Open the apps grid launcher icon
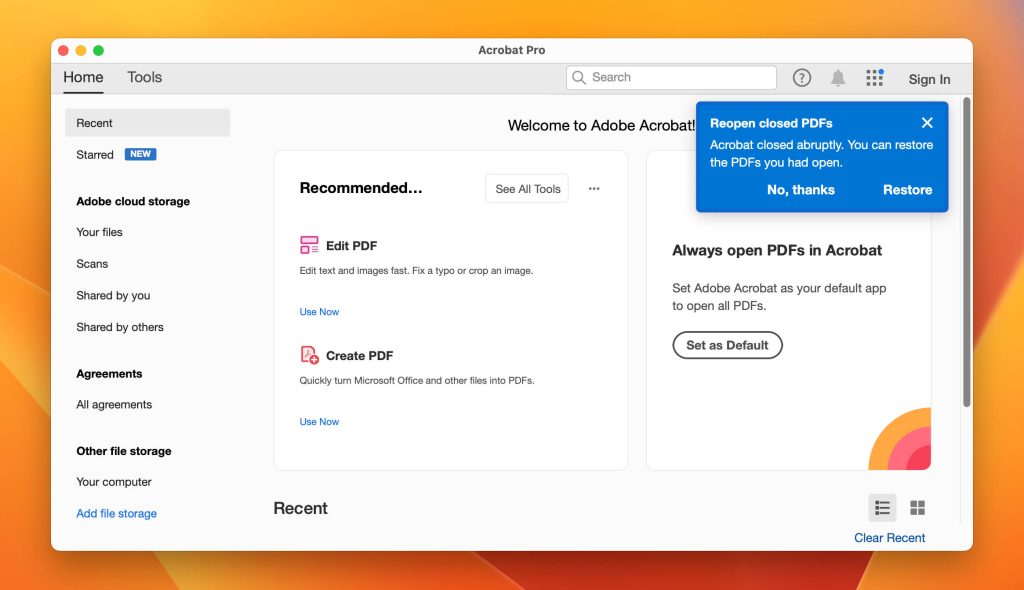The width and height of the screenshot is (1024, 590). (874, 78)
